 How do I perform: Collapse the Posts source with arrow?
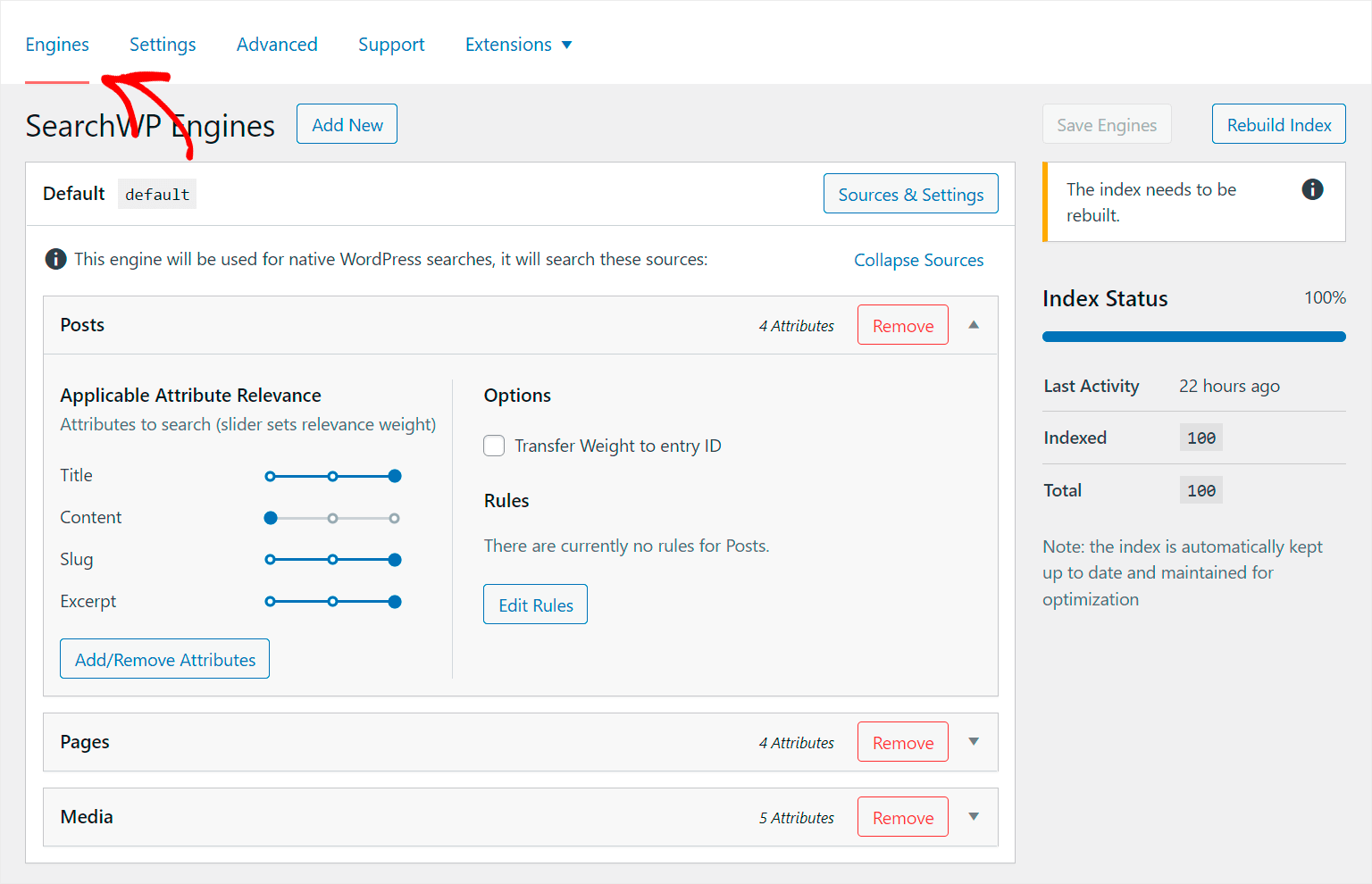(x=974, y=325)
